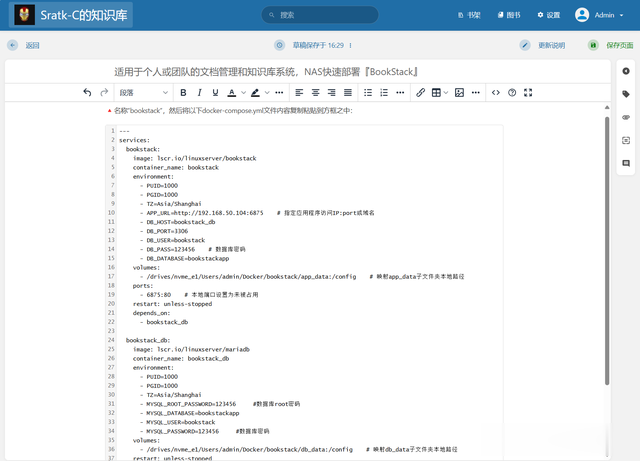Image resolution: width=640 pixels, height=461 pixels.
Task: Open more formatting options after highlight
Action: coord(279,93)
